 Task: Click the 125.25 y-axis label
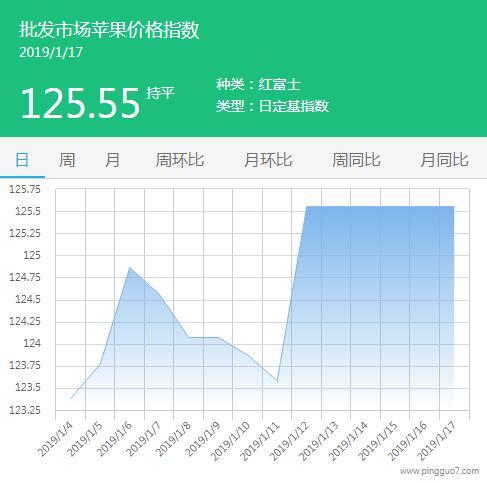point(25,233)
